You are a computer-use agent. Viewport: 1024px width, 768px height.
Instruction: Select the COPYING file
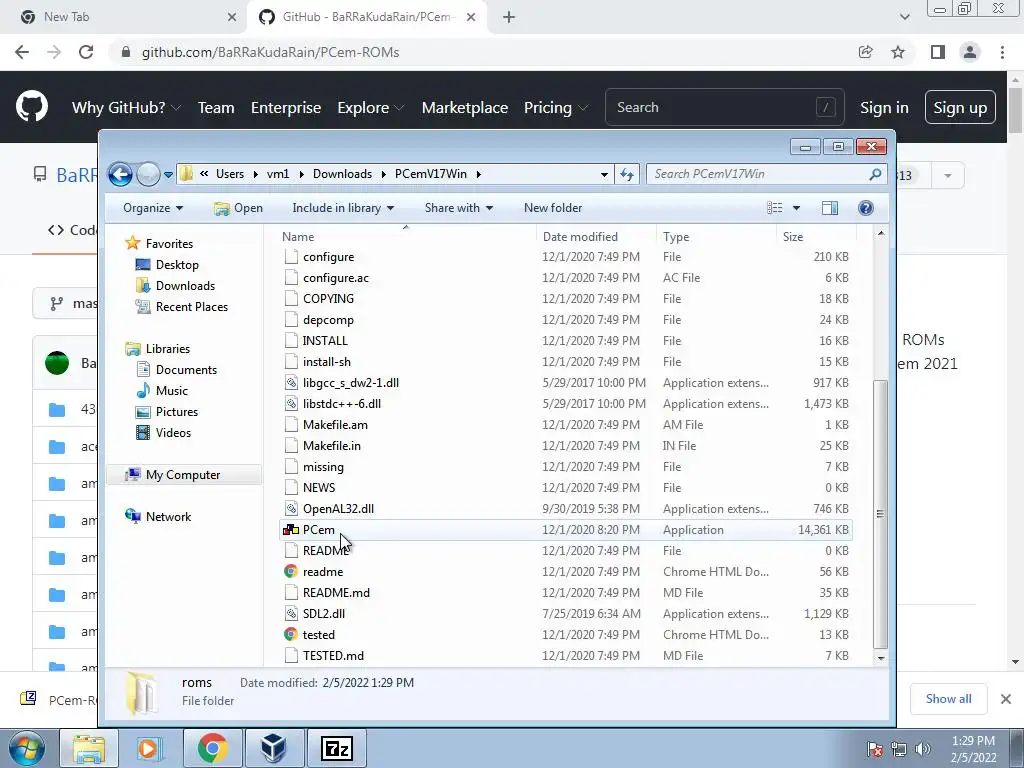click(x=328, y=298)
